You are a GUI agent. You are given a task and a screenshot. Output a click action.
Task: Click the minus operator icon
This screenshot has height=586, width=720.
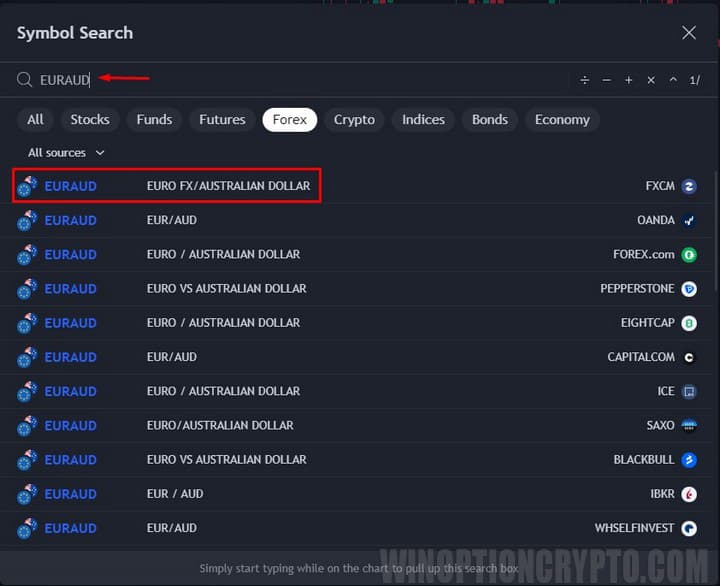pyautogui.click(x=607, y=80)
